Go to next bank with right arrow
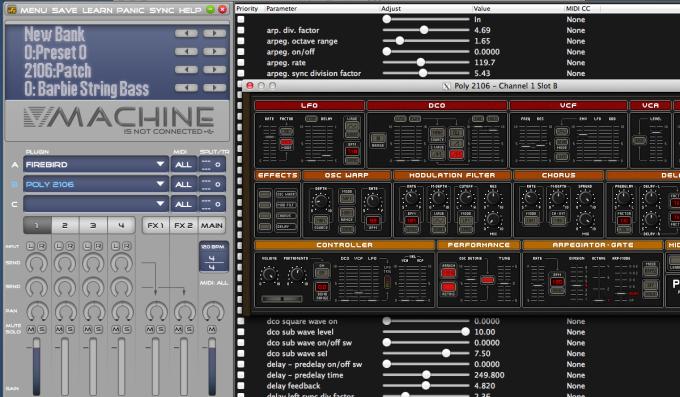The height and width of the screenshot is (397, 680). [x=215, y=33]
